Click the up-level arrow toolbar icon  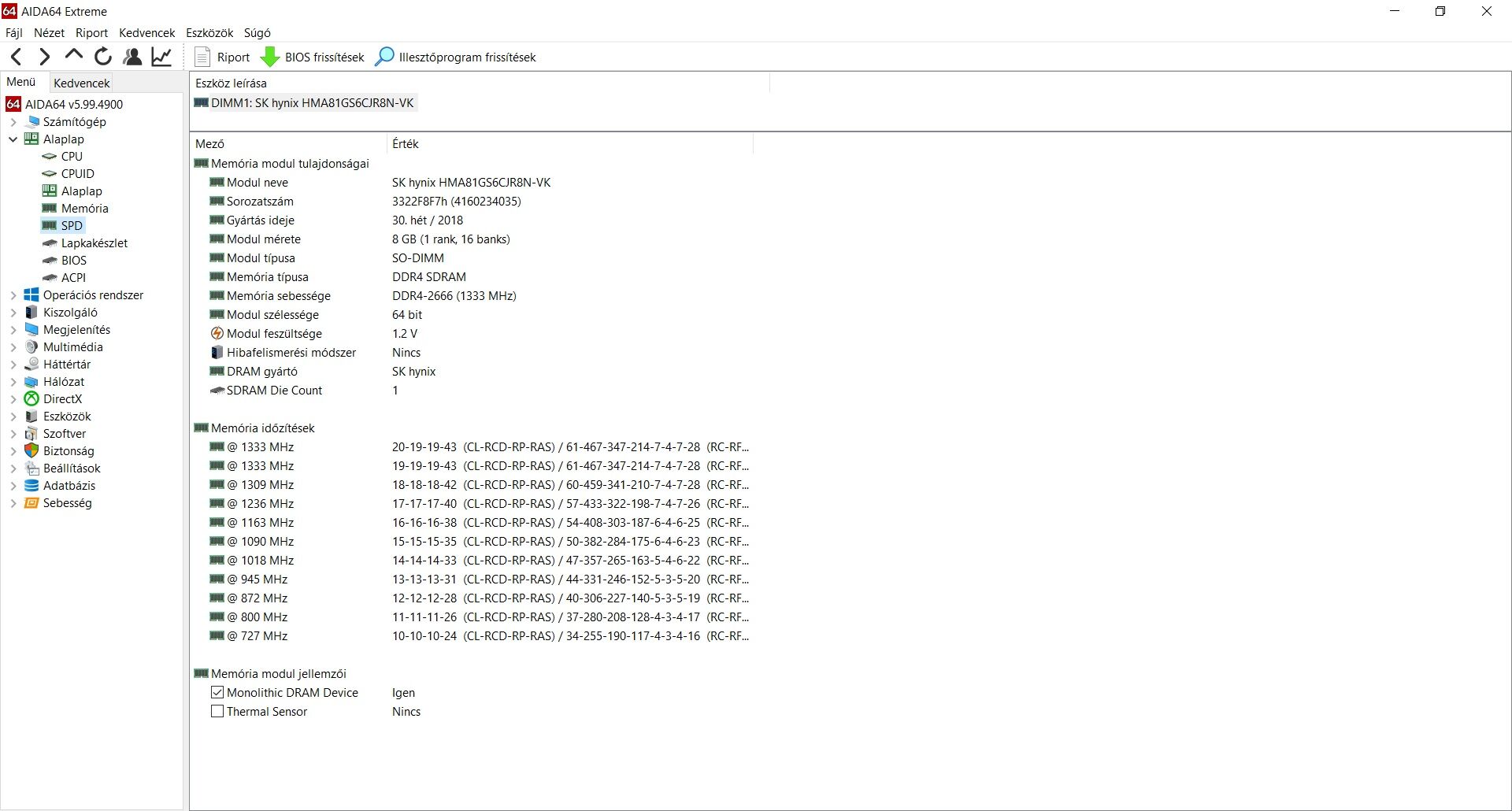coord(74,55)
